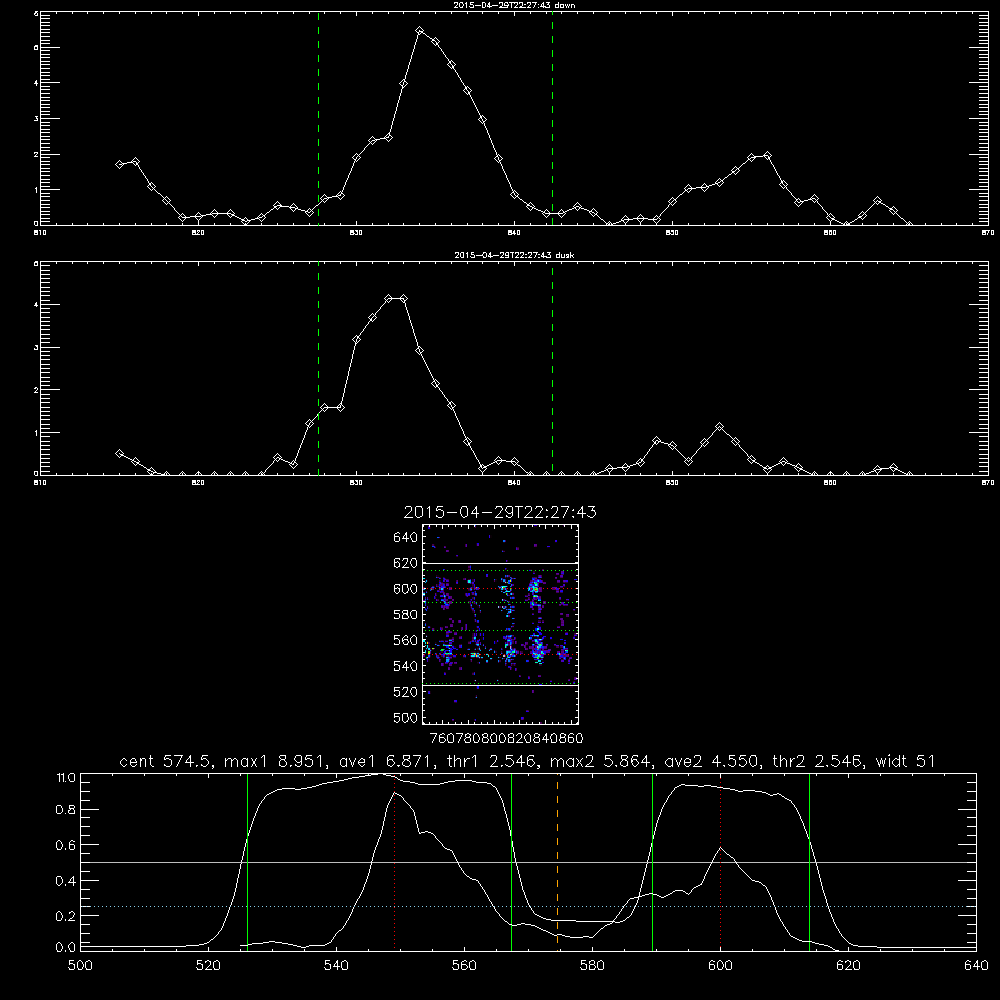This screenshot has height=1000, width=1000.
Task: Click the right green dashed line in the dawn plot
Action: point(552,118)
